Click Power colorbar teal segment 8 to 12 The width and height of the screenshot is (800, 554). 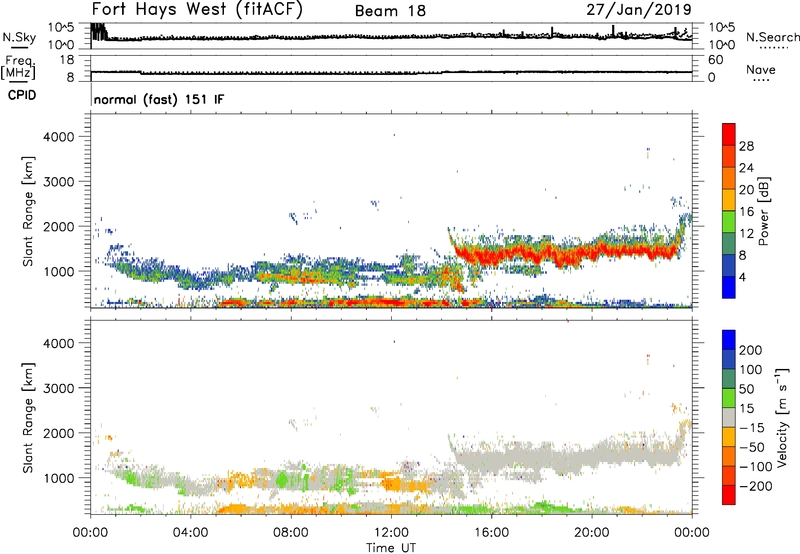tap(729, 244)
